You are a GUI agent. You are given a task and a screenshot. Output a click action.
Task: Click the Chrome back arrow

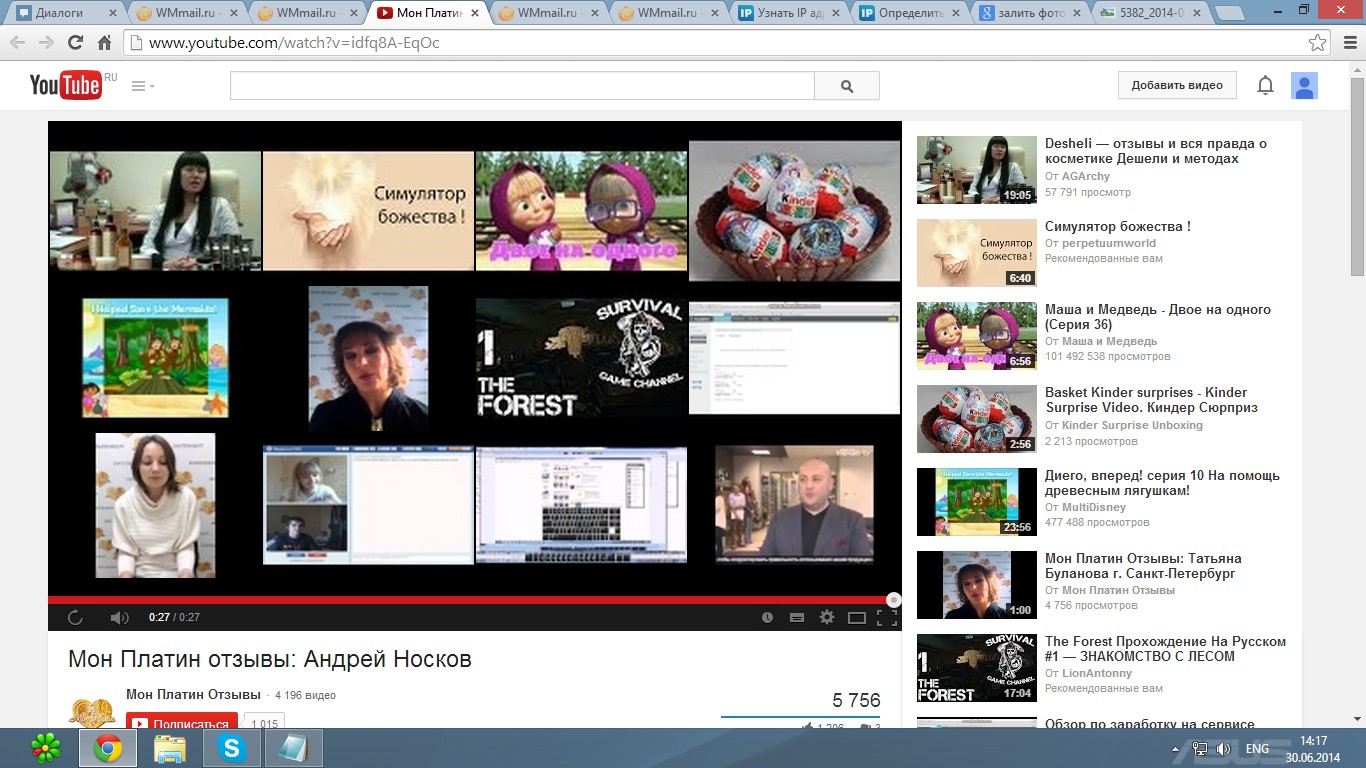click(x=17, y=43)
